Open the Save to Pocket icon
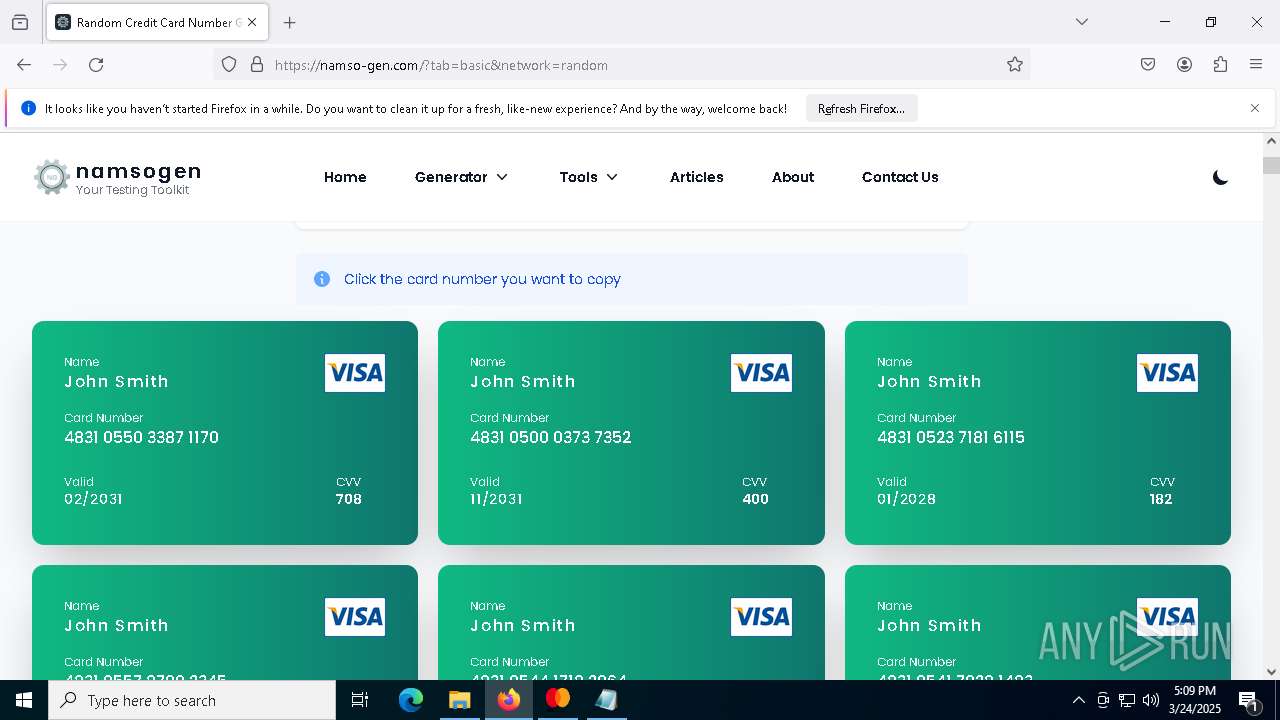Viewport: 1280px width, 720px height. point(1148,65)
